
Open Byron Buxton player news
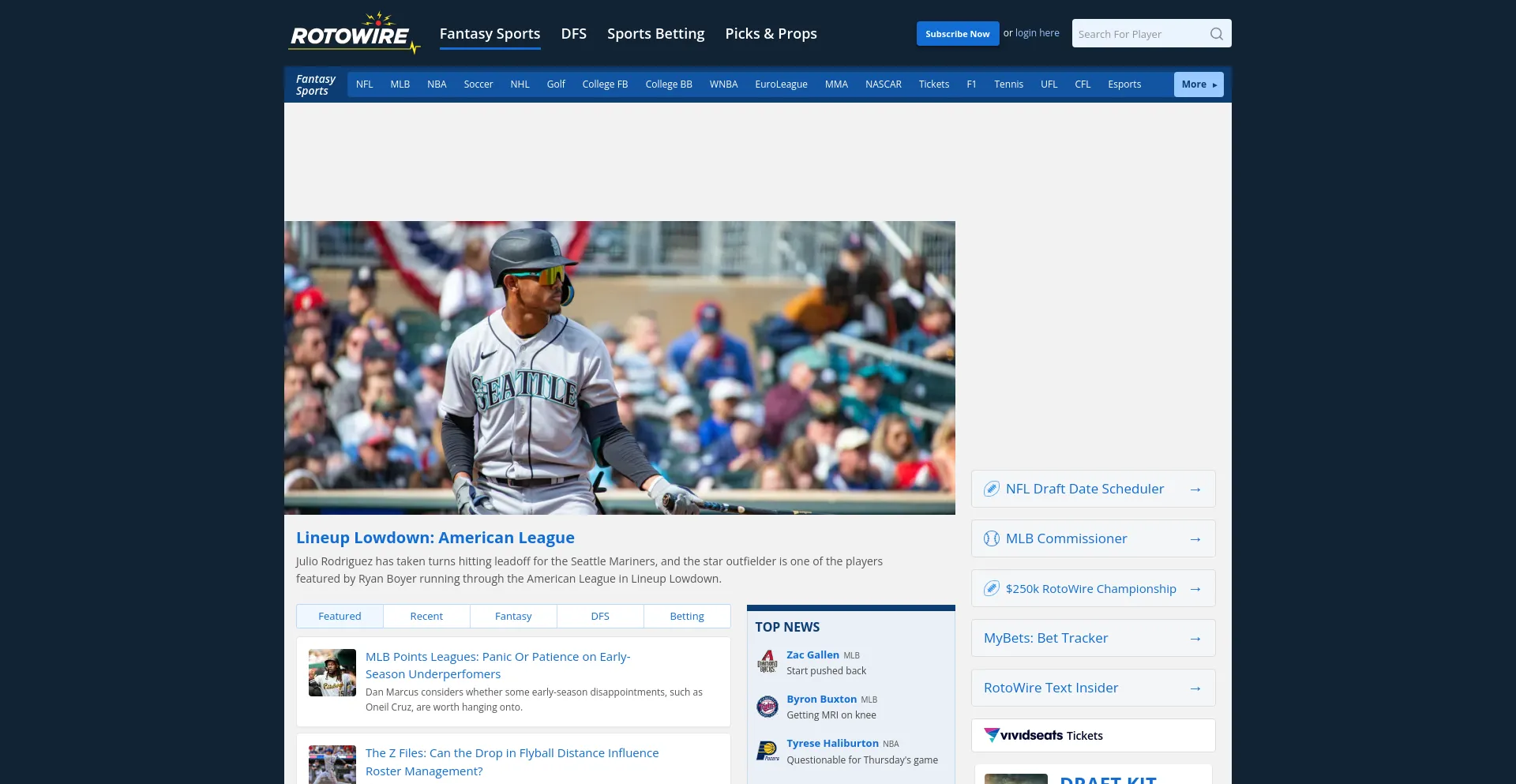[821, 700]
